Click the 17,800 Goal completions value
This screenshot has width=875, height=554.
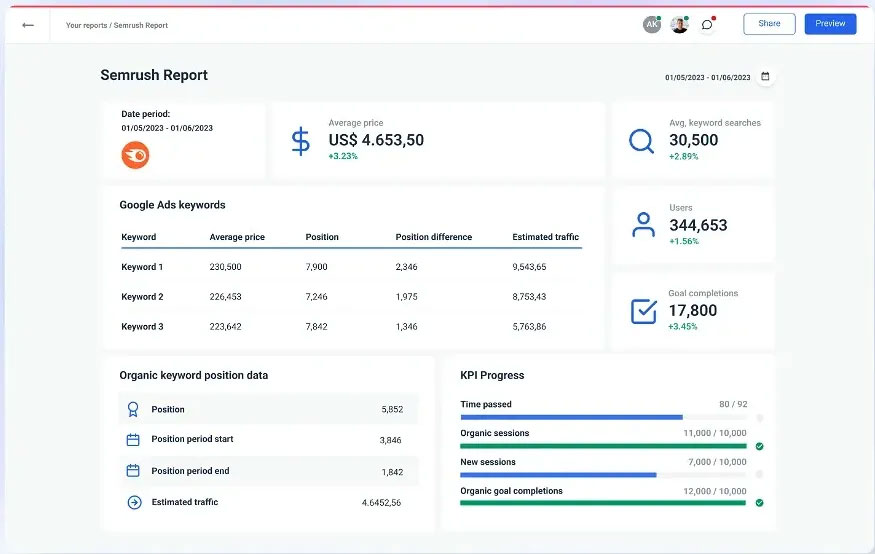pos(693,311)
